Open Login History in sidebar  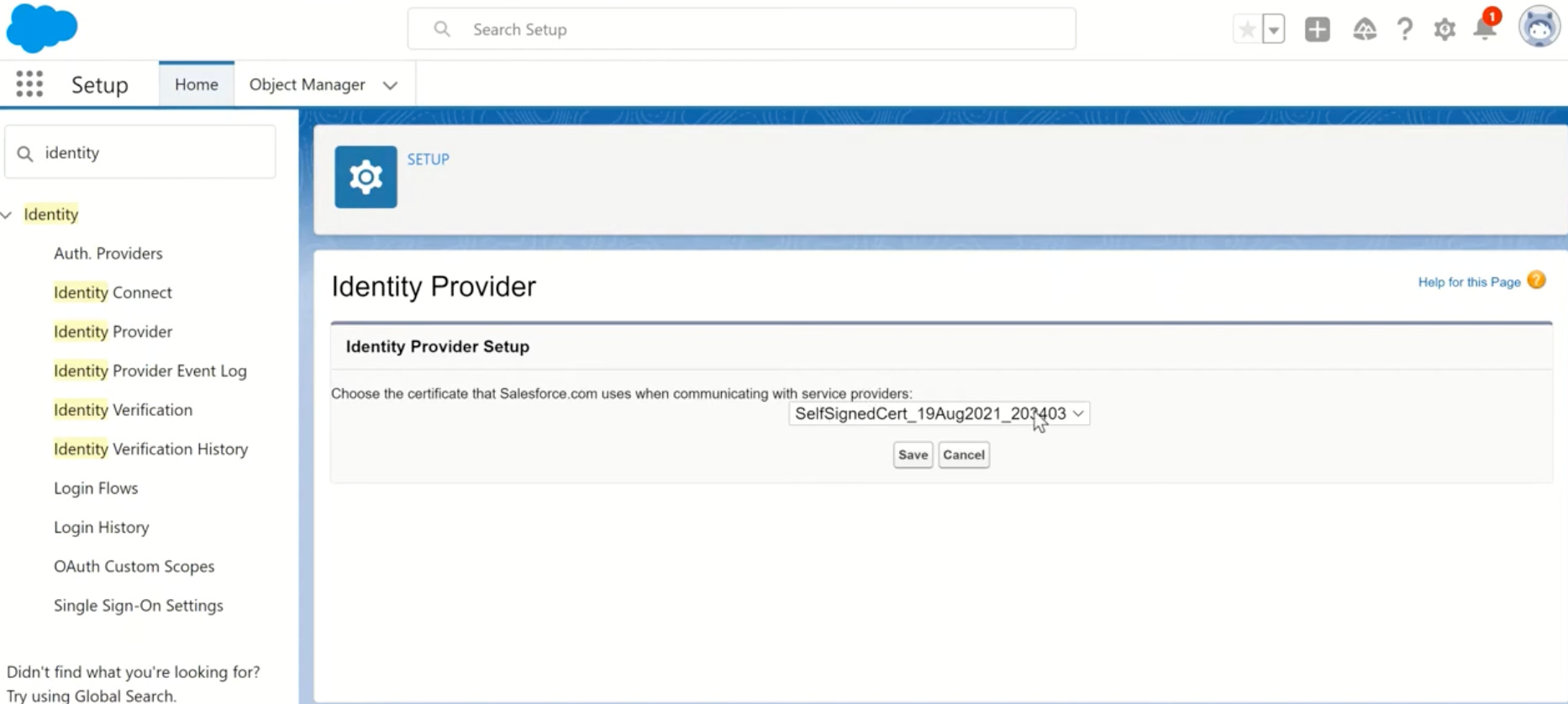[102, 527]
